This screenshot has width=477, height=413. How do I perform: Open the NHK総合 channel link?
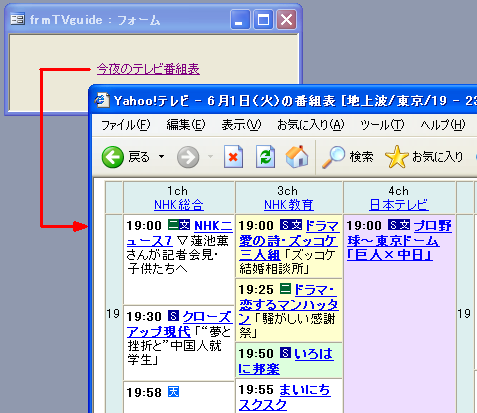coord(179,205)
